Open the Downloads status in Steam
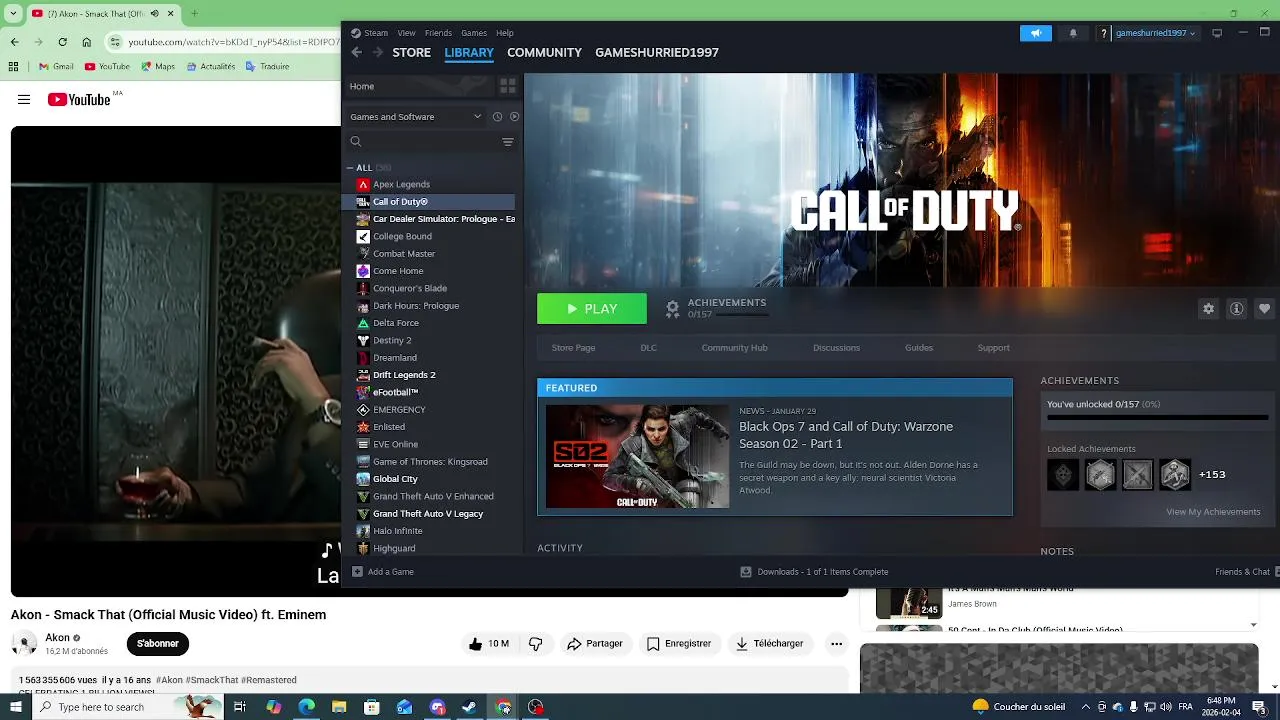1280x720 pixels. tap(814, 572)
